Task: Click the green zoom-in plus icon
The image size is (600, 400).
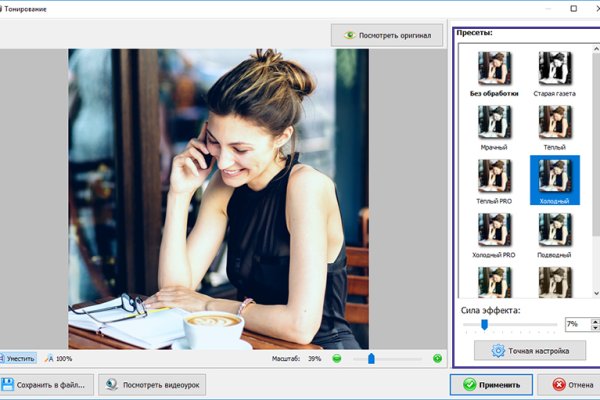Action: pos(437,358)
